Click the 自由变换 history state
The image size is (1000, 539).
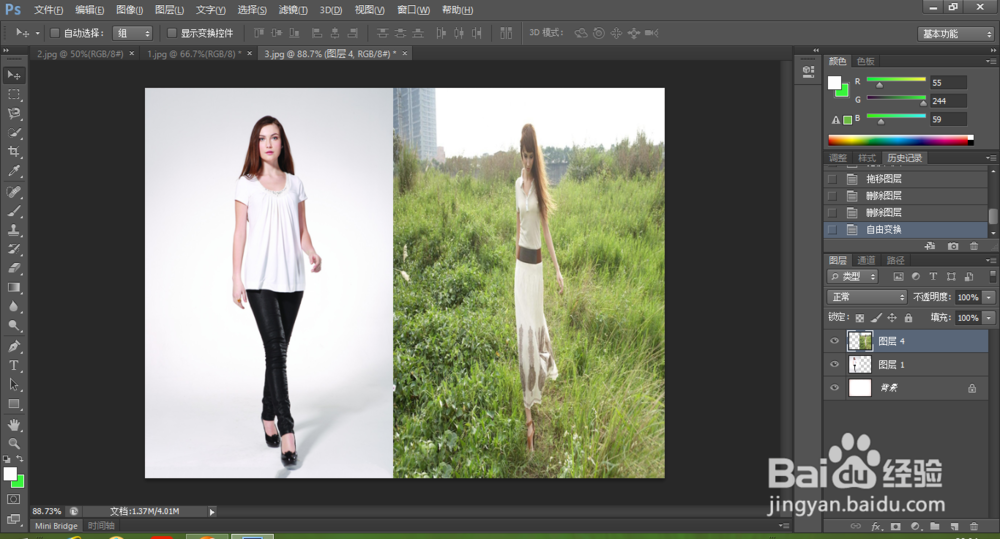point(883,230)
